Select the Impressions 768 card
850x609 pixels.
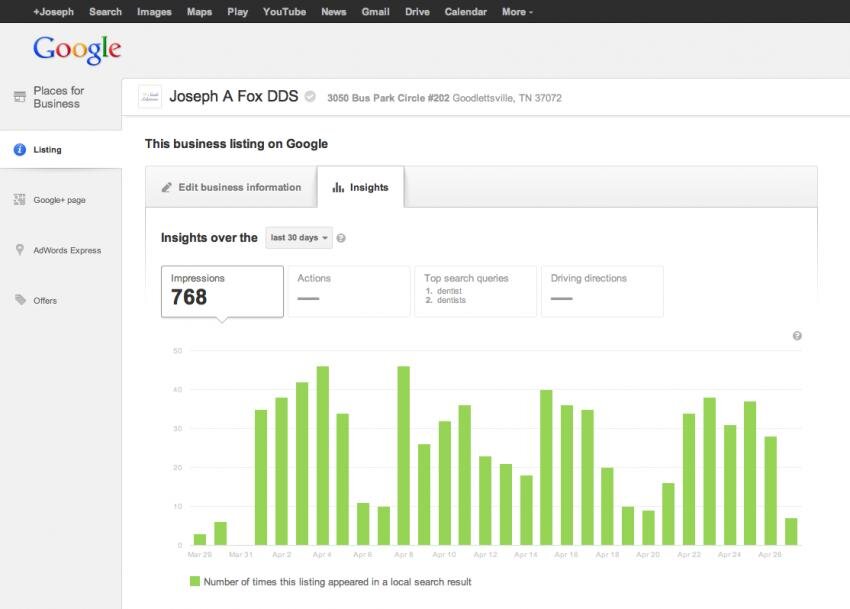(222, 291)
